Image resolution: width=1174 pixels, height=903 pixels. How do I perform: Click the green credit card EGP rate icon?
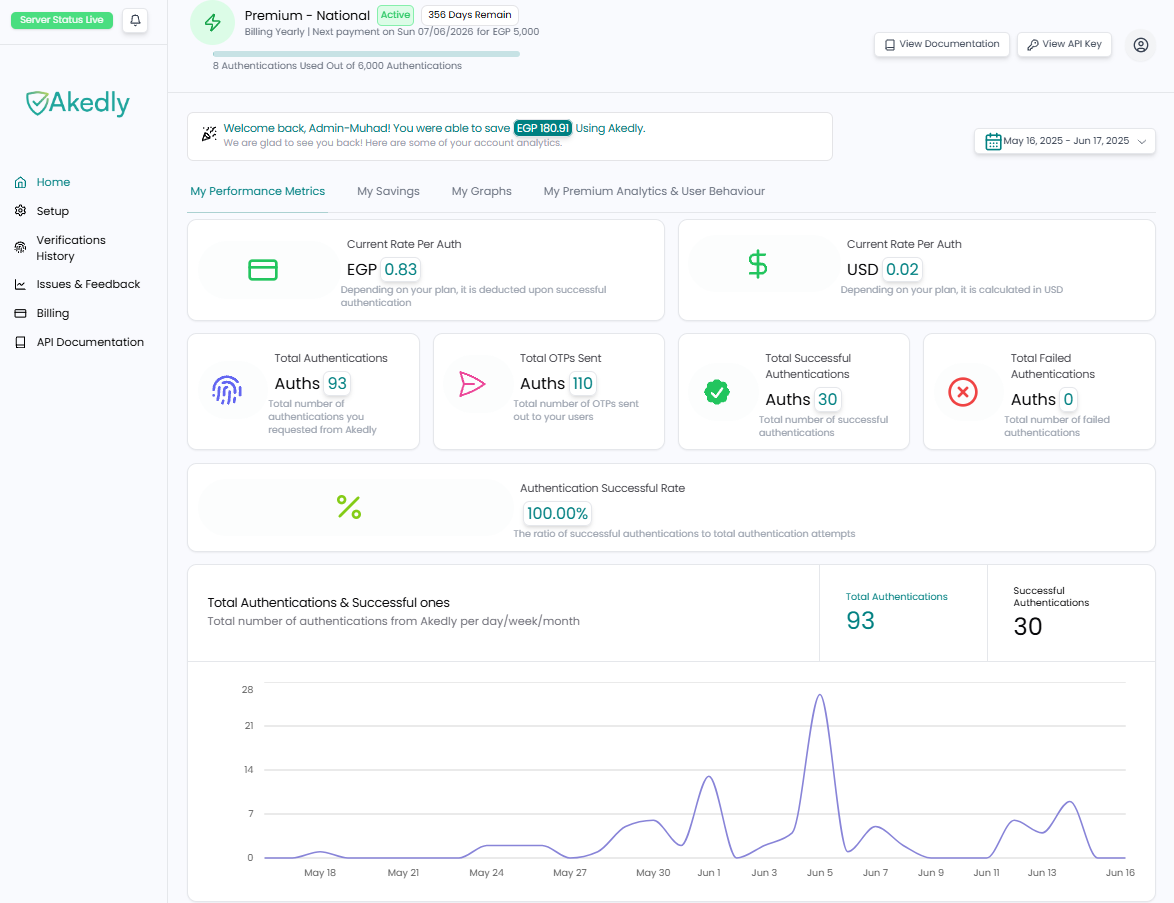263,270
